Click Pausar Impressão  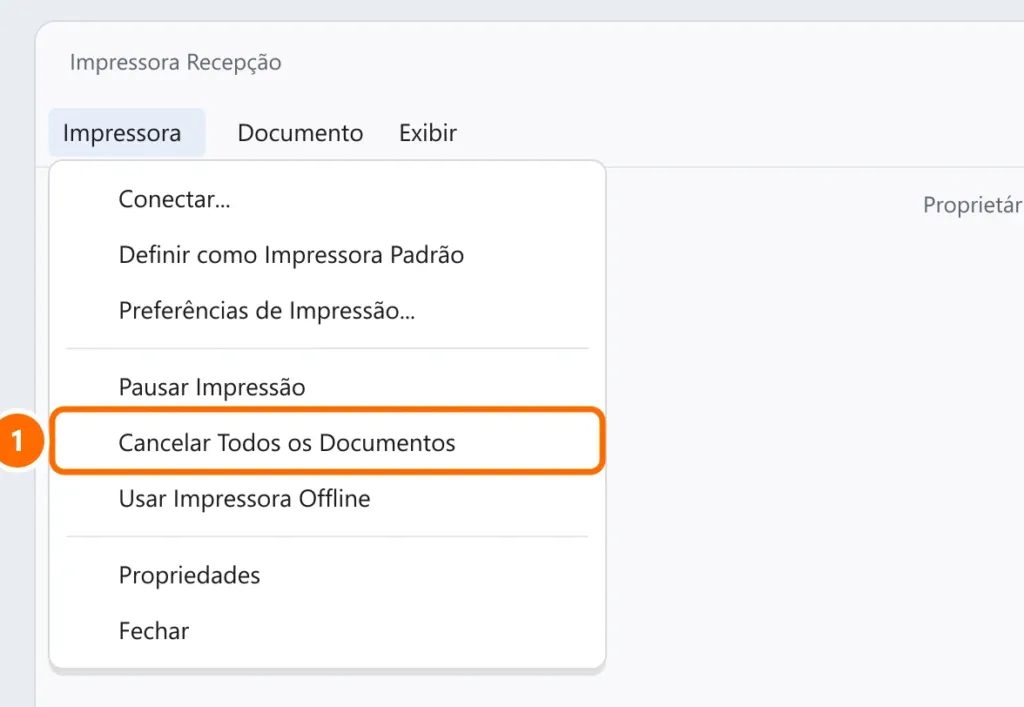(327, 387)
